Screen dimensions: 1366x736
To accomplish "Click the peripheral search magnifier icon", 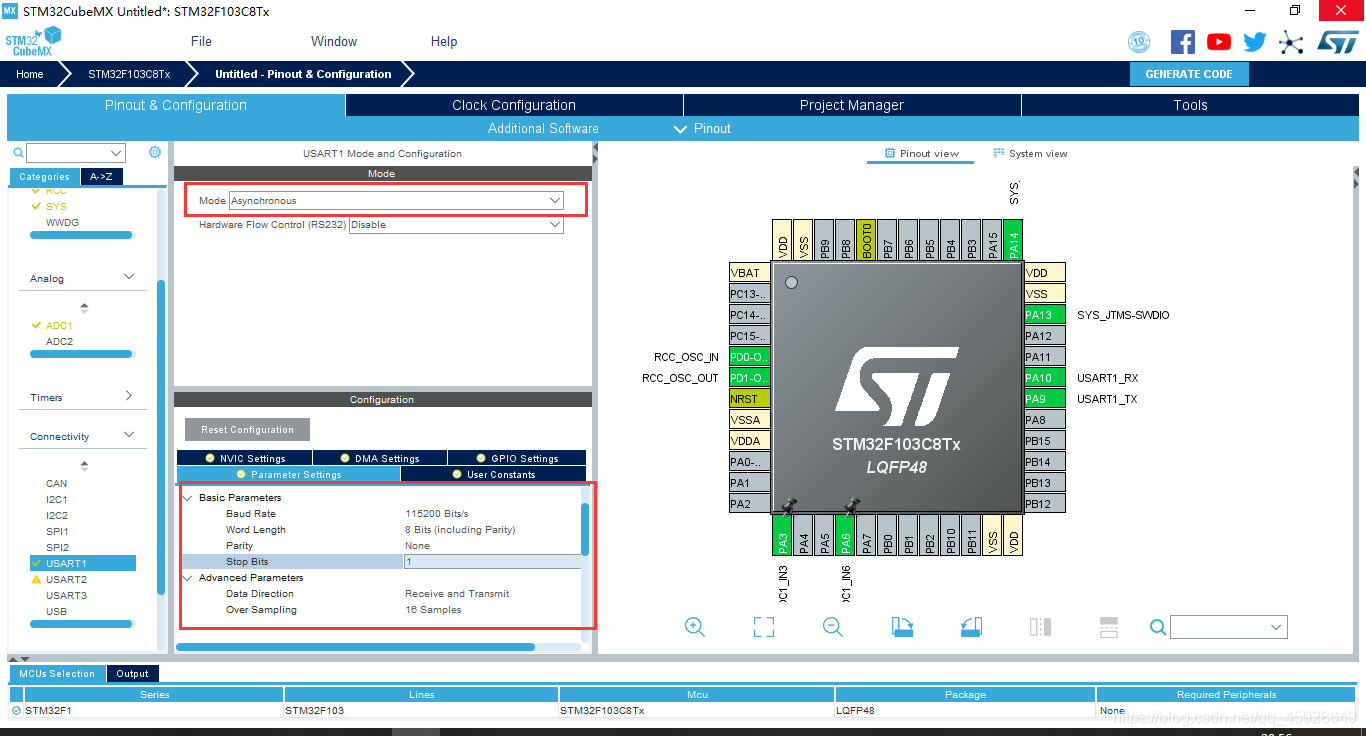I will point(18,153).
